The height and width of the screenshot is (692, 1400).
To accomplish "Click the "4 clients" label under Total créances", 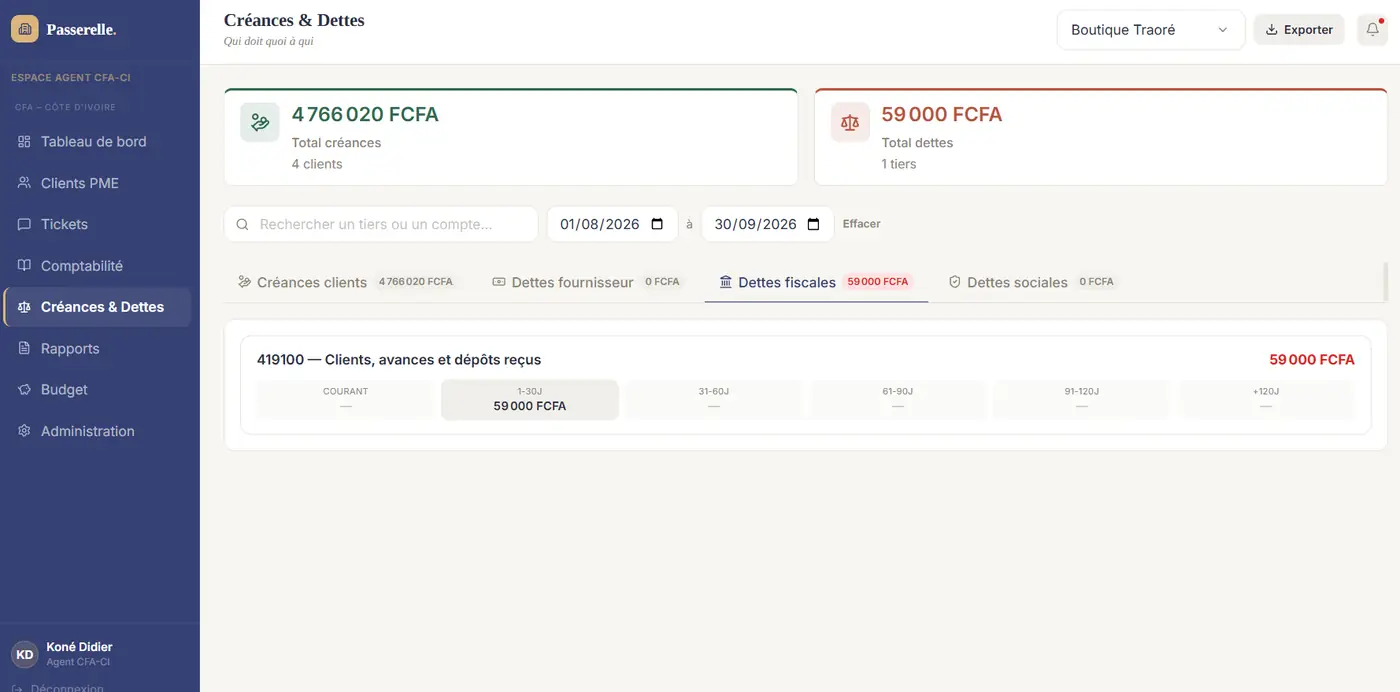I will [317, 164].
